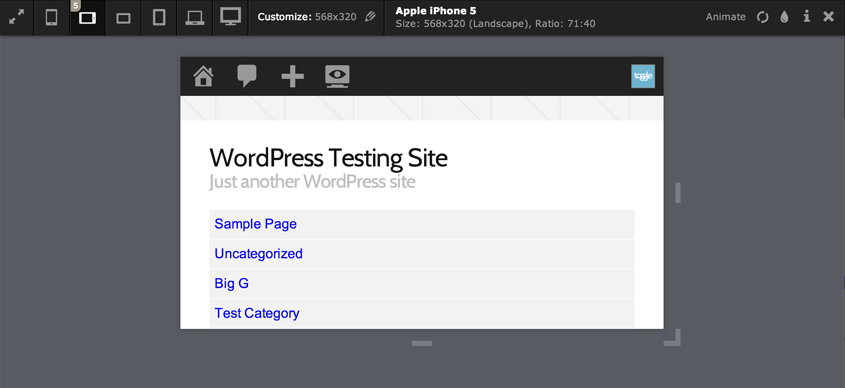Click the right-edge width resize handle

(678, 193)
